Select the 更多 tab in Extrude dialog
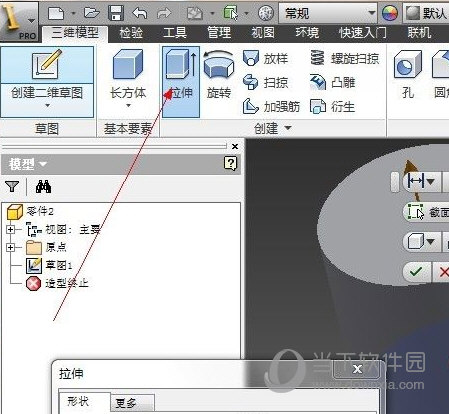 tap(132, 403)
